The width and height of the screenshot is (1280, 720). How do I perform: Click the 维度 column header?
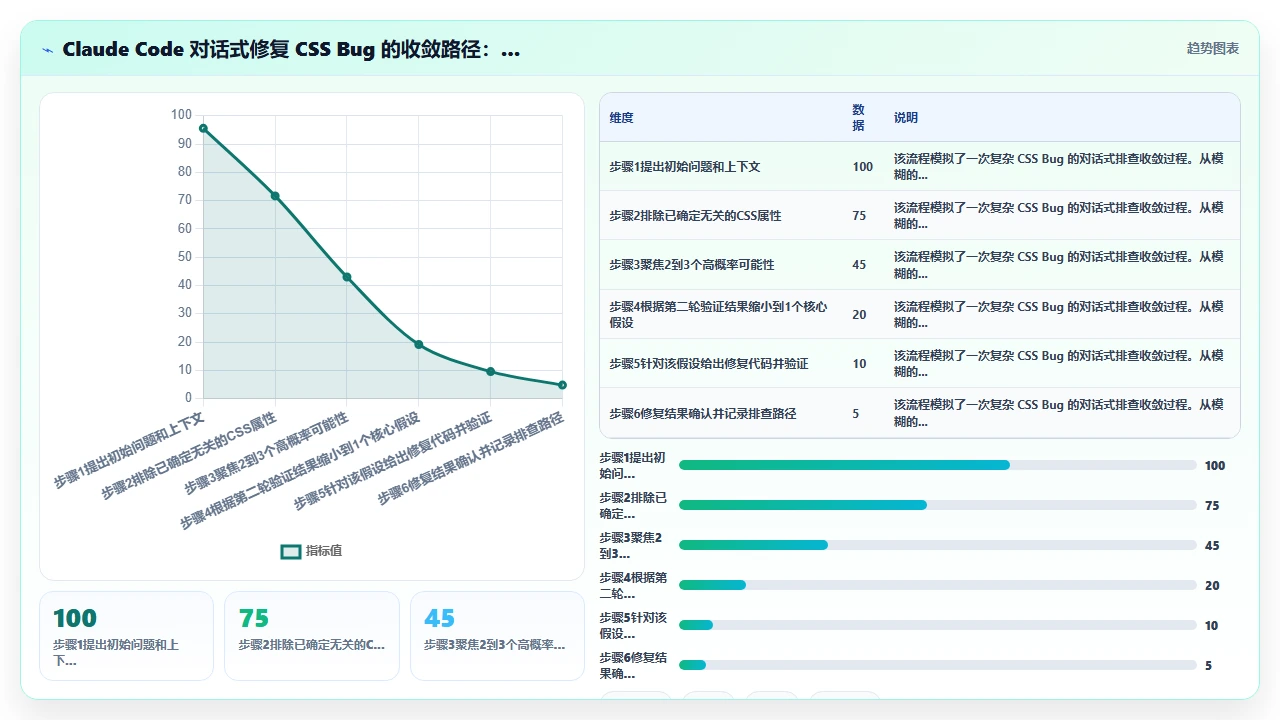[x=621, y=118]
